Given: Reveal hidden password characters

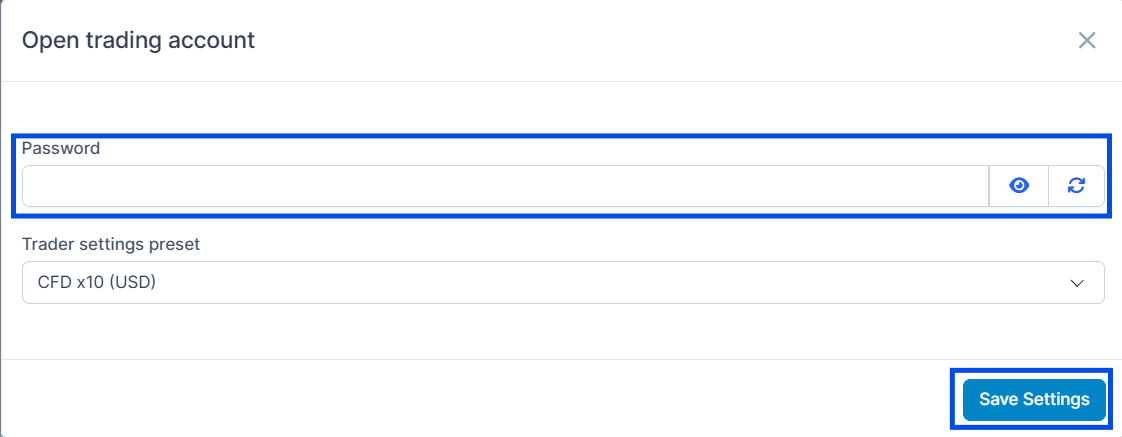Looking at the screenshot, I should [x=1018, y=186].
